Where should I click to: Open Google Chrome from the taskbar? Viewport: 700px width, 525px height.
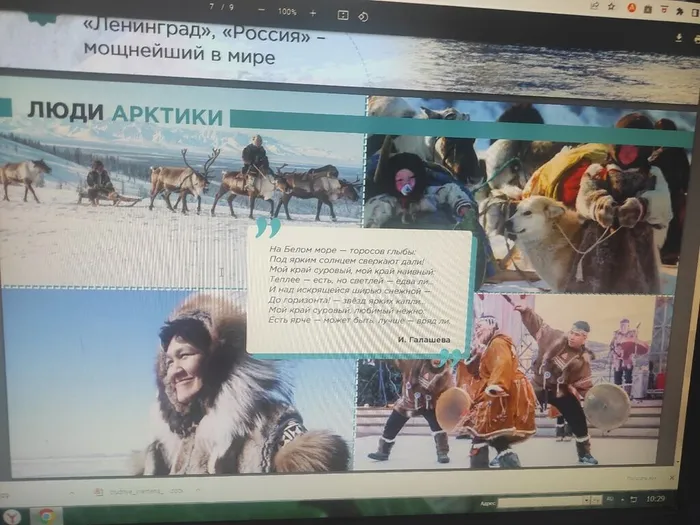pos(45,516)
